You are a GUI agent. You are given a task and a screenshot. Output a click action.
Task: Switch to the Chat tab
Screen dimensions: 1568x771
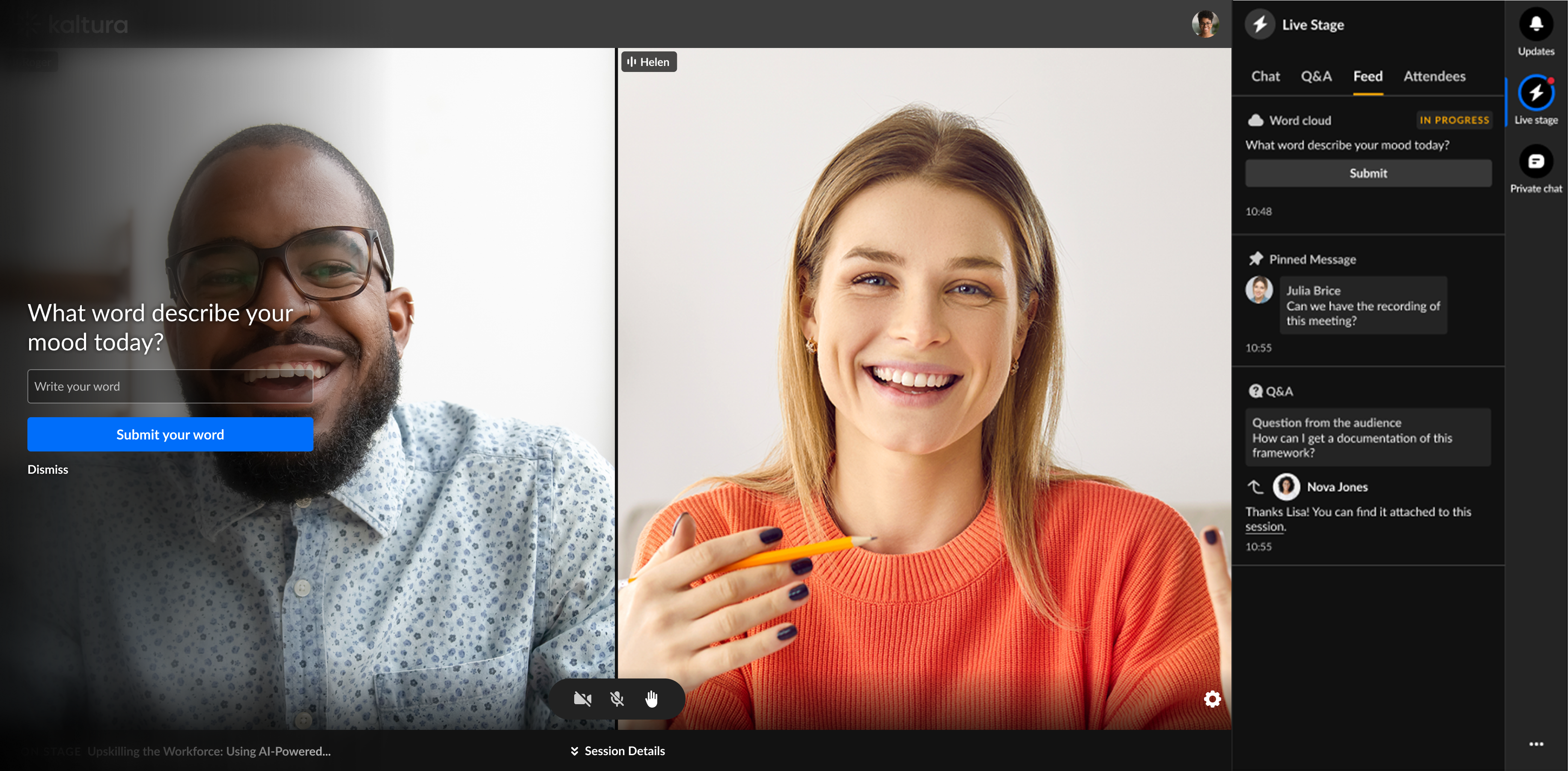(x=1265, y=77)
